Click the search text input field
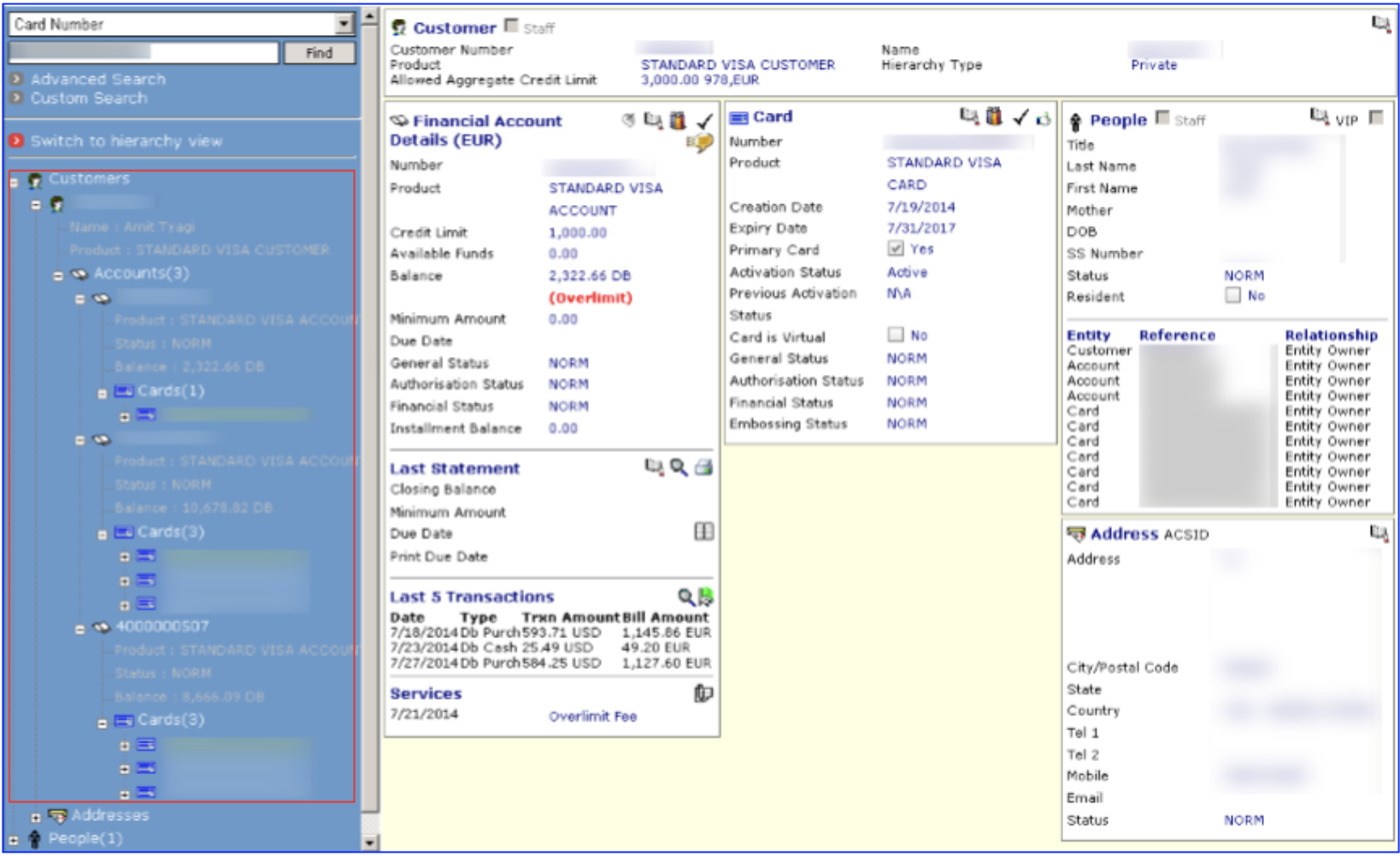Viewport: 1400px width, 856px height. tap(144, 52)
